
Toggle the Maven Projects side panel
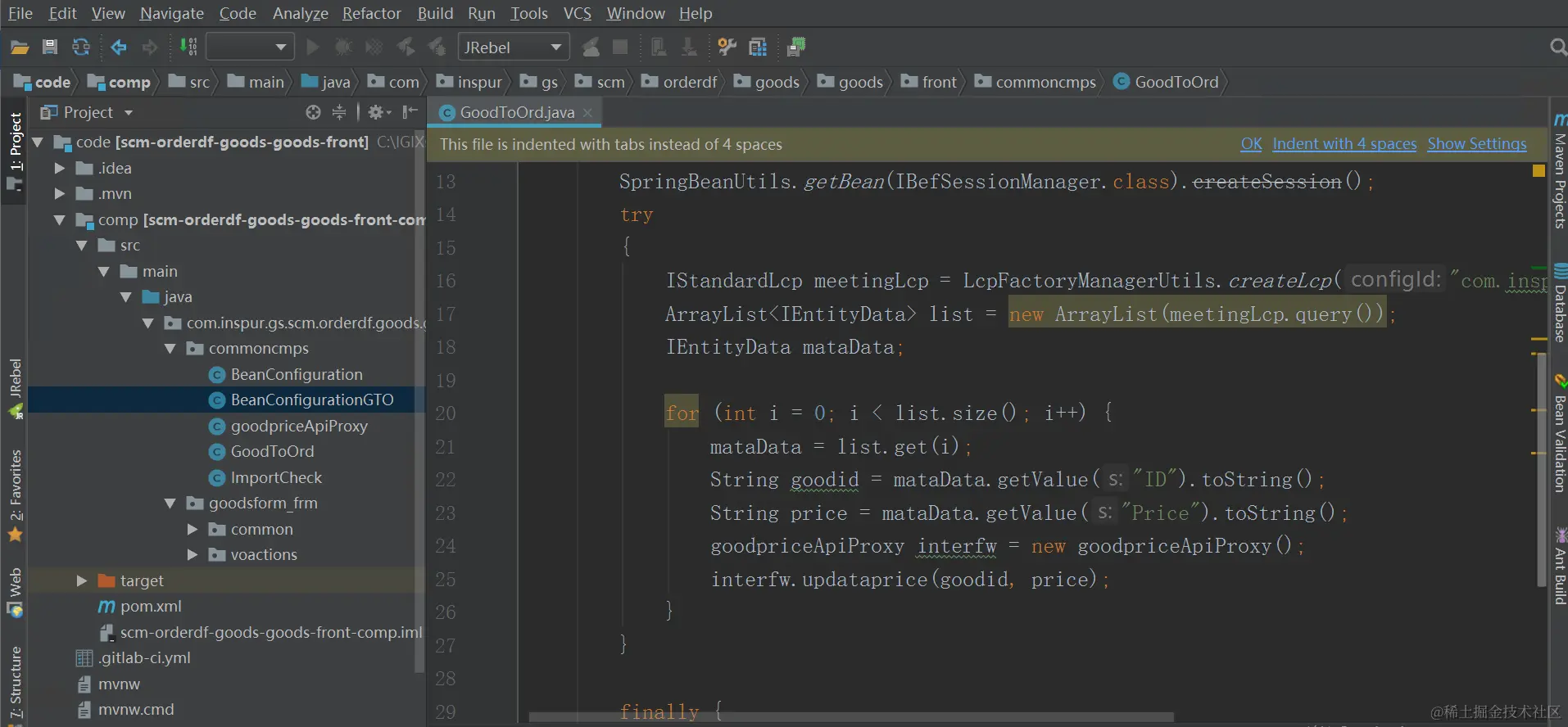(x=1560, y=171)
